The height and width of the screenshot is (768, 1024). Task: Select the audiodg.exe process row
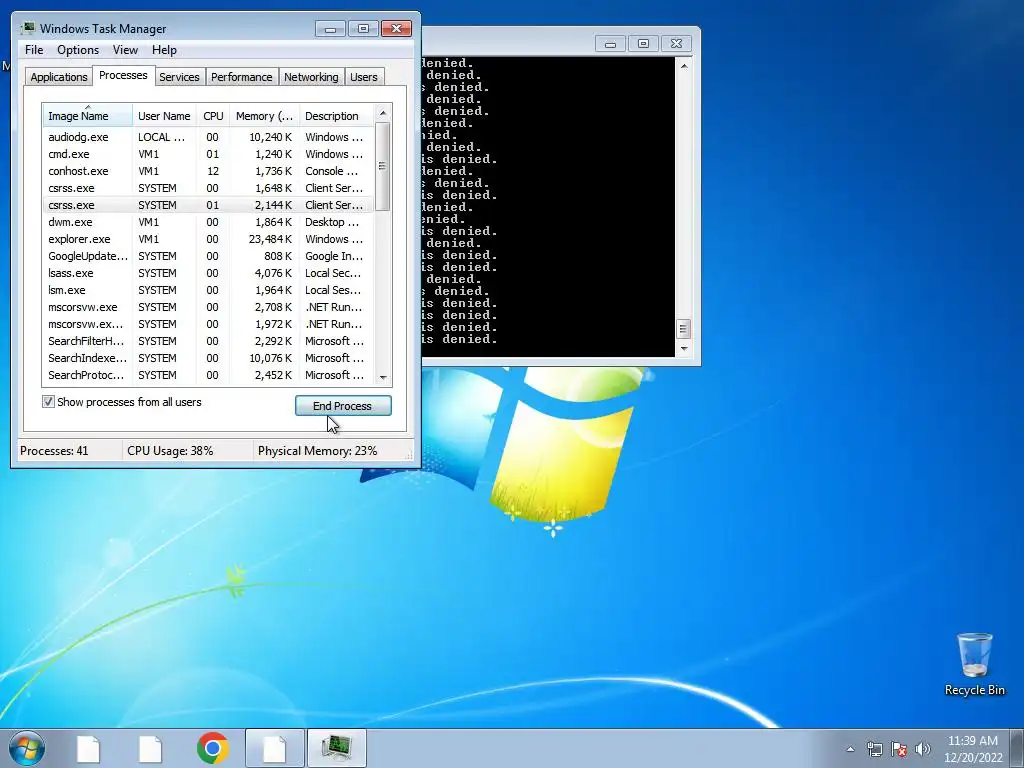click(x=208, y=137)
